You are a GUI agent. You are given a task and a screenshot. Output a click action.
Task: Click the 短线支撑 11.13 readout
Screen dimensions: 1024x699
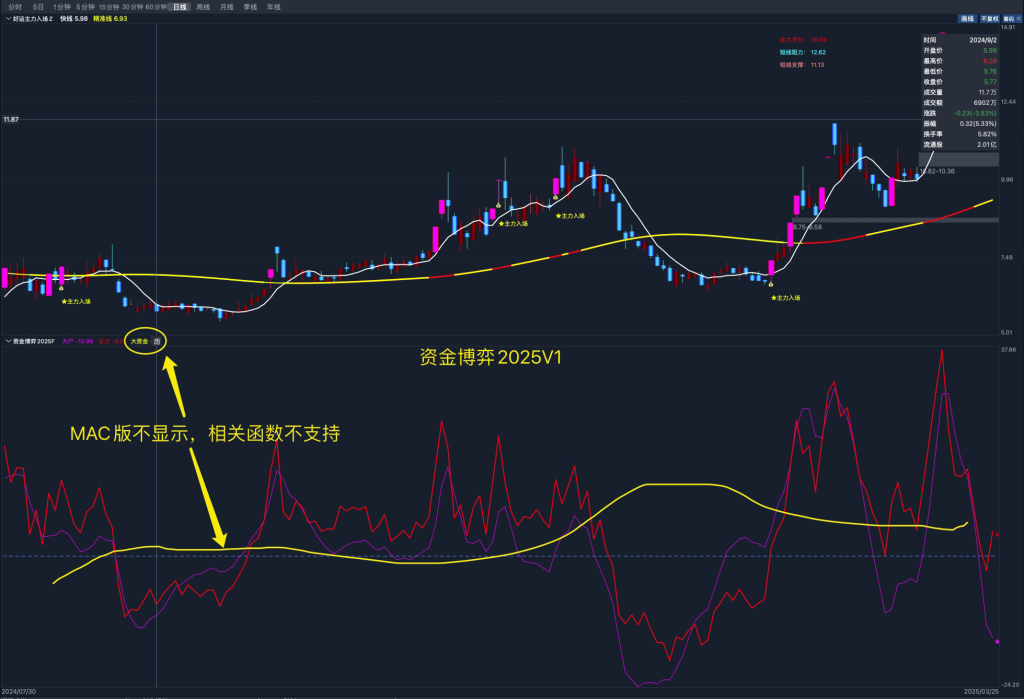[802, 65]
